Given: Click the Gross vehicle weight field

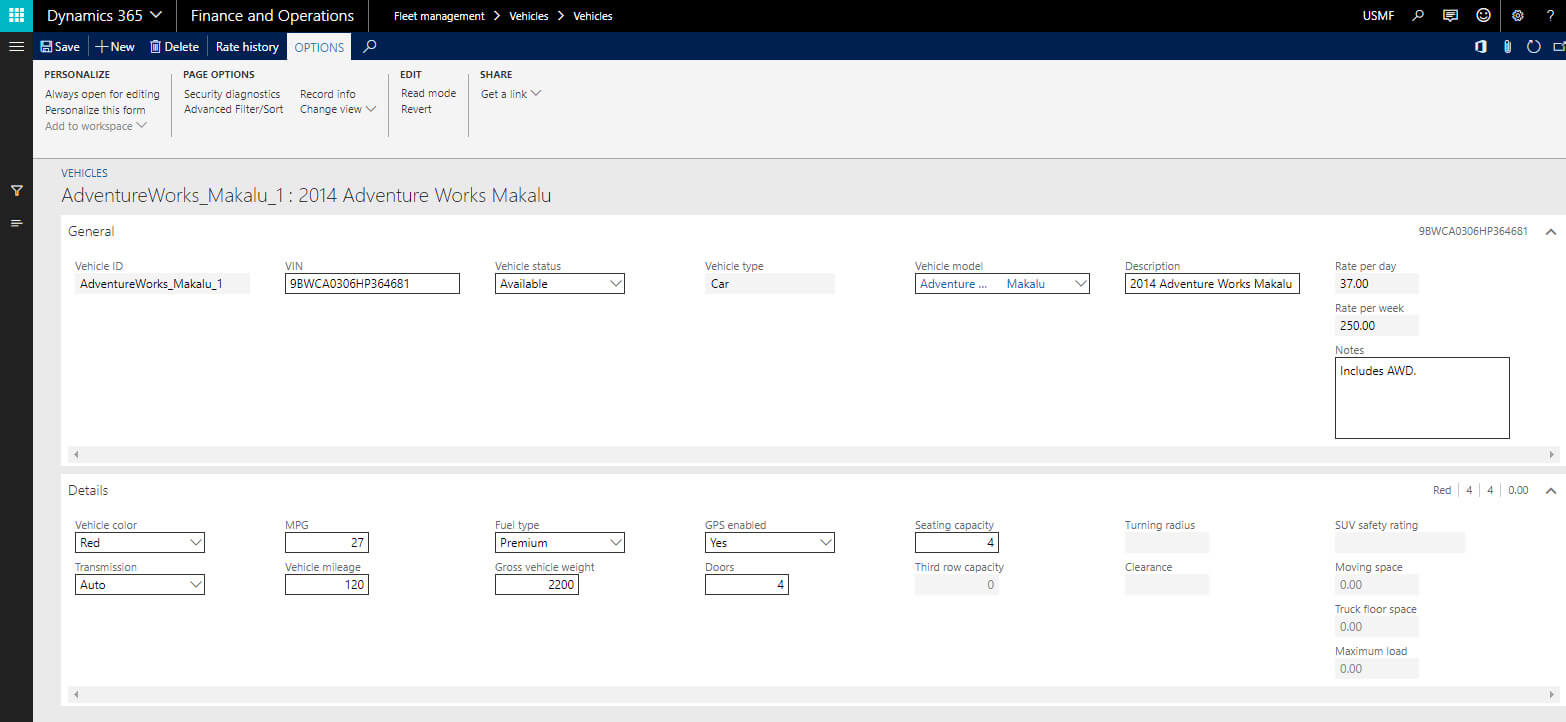Looking at the screenshot, I should coord(537,585).
